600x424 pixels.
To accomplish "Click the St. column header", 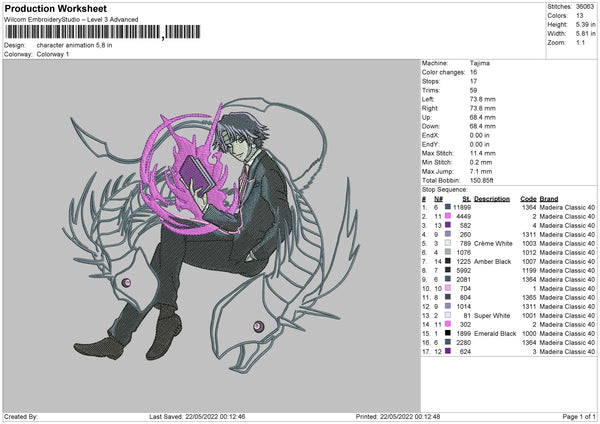I will [x=466, y=199].
